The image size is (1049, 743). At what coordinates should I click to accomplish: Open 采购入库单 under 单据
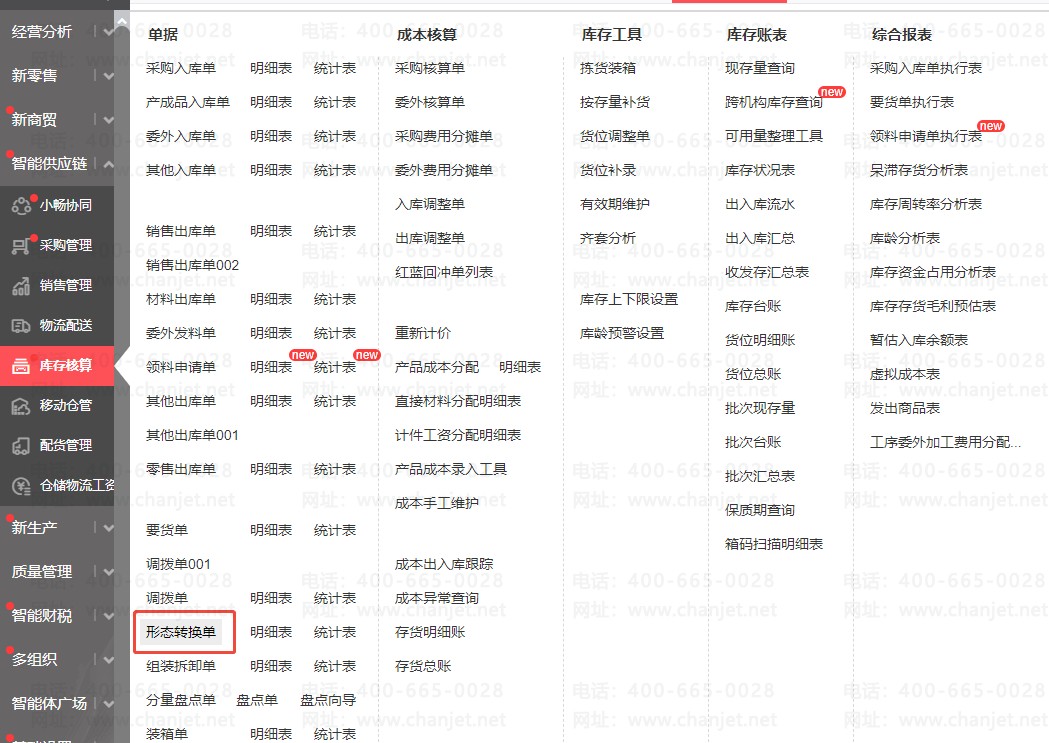[x=181, y=69]
